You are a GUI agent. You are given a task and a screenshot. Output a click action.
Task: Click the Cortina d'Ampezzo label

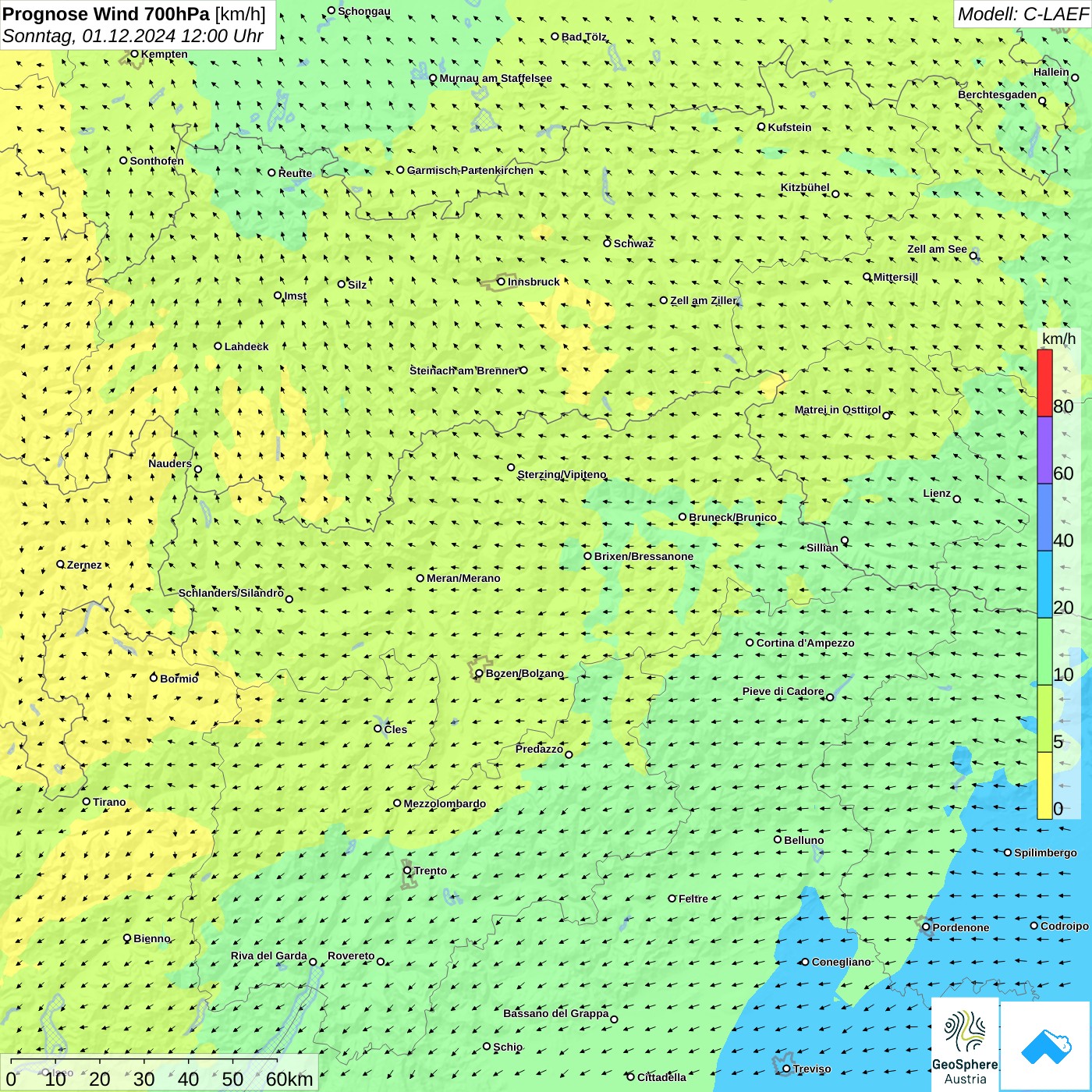(805, 643)
